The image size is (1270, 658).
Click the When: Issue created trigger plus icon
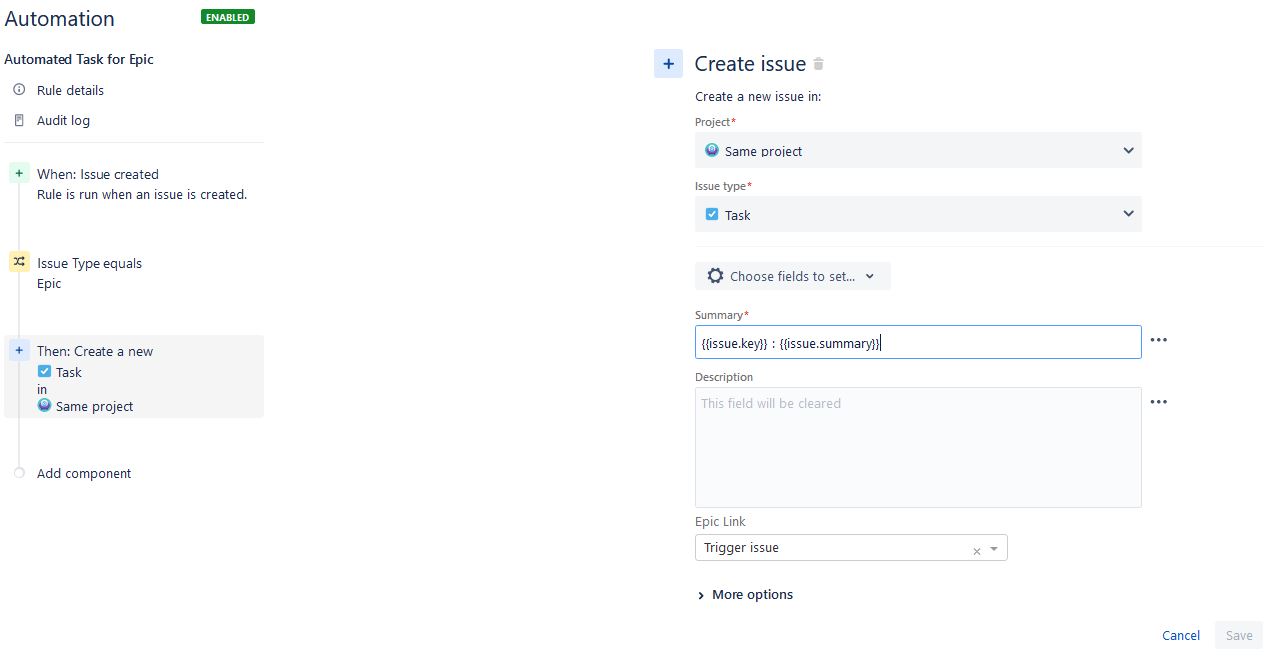pyautogui.click(x=19, y=172)
